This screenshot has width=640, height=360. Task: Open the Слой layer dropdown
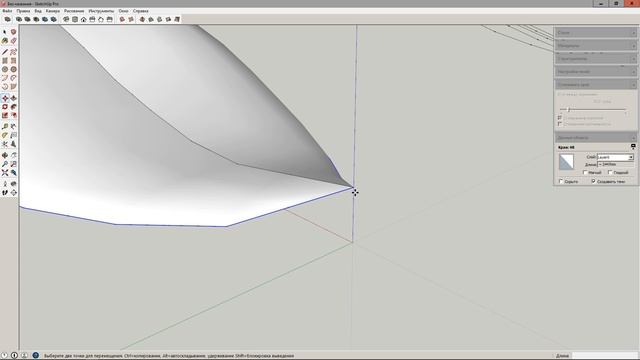(x=615, y=157)
